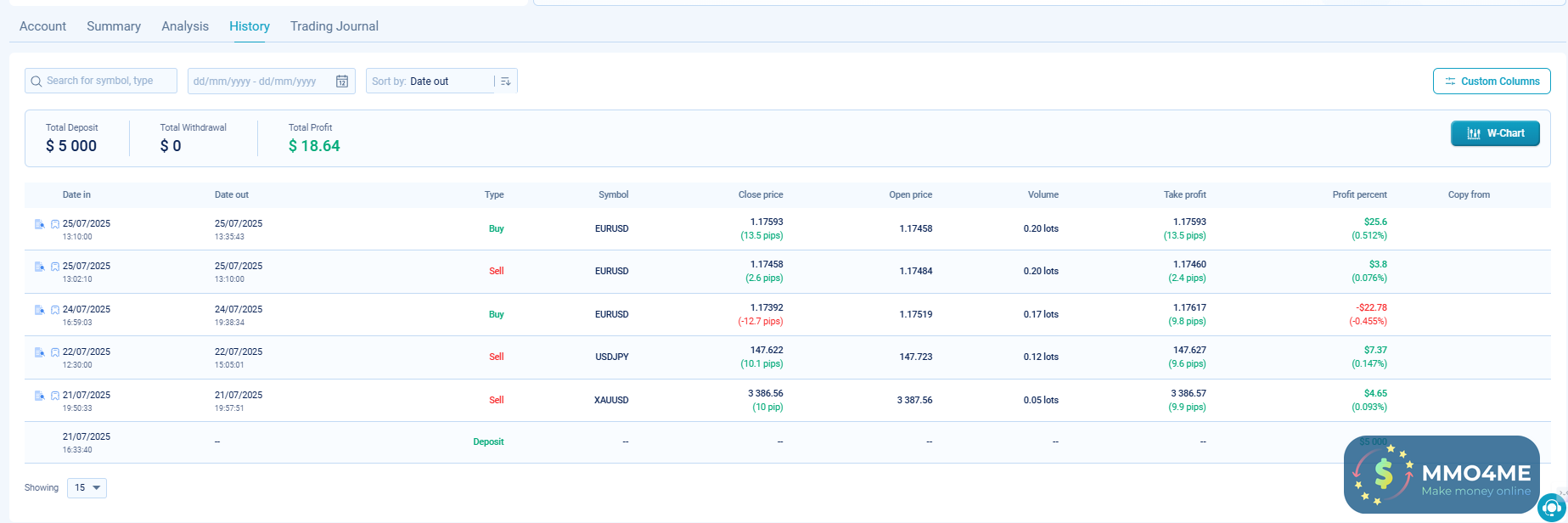This screenshot has width=1568, height=523.
Task: Click the Custom Columns button
Action: [1491, 82]
